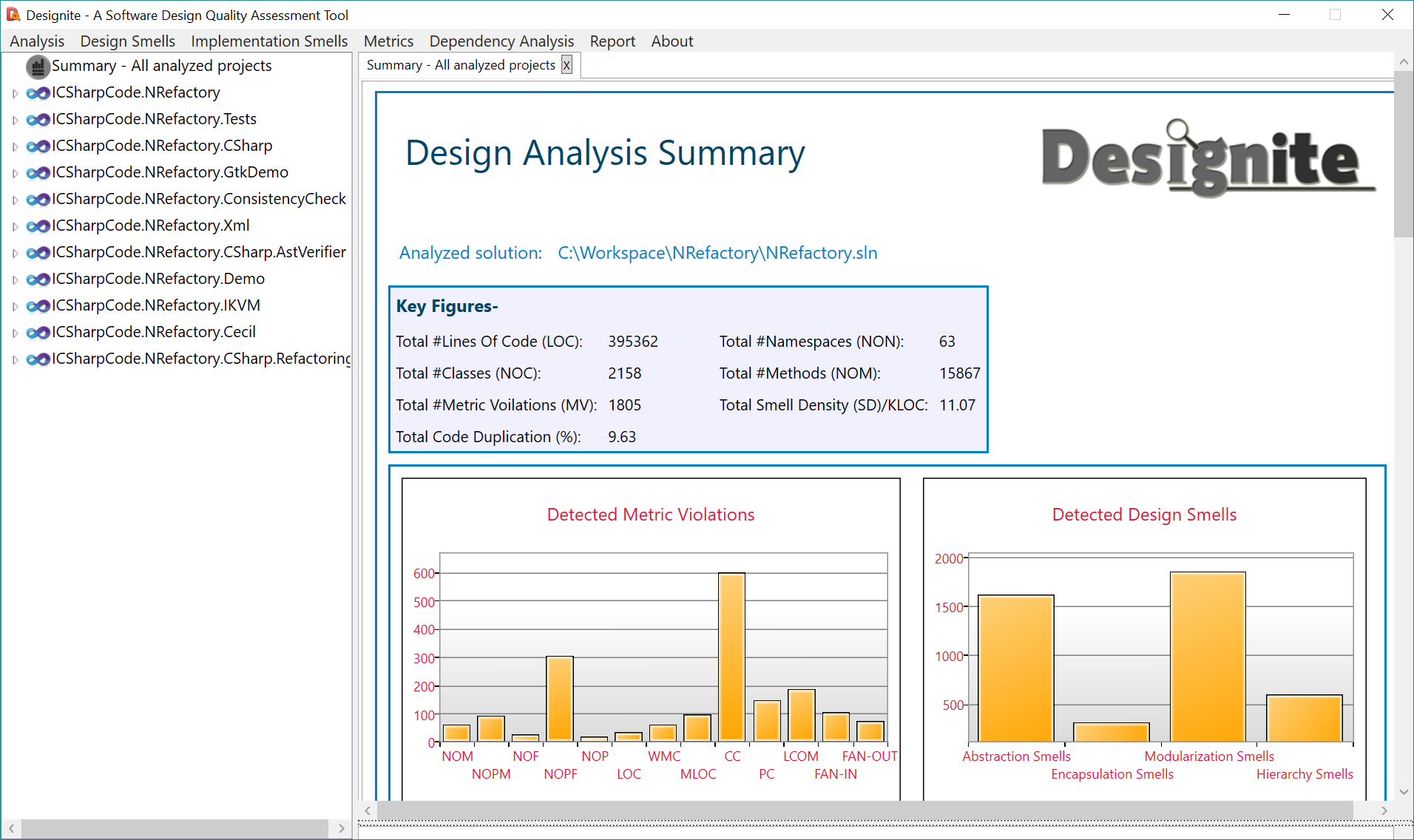Select Summary - All analyzed projects tree item
This screenshot has height=840, width=1414.
161,66
